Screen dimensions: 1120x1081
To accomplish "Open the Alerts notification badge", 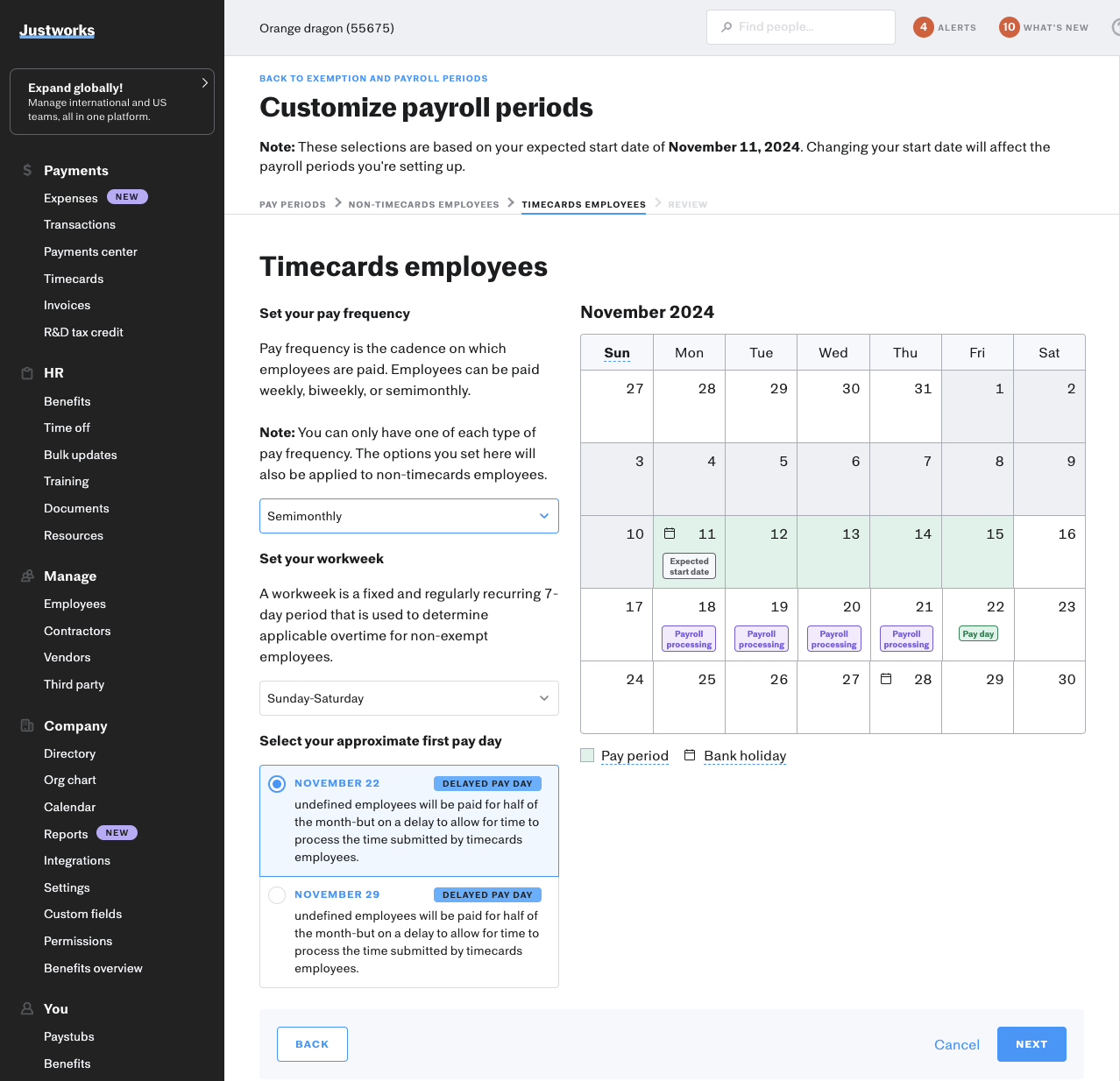I will pyautogui.click(x=923, y=27).
